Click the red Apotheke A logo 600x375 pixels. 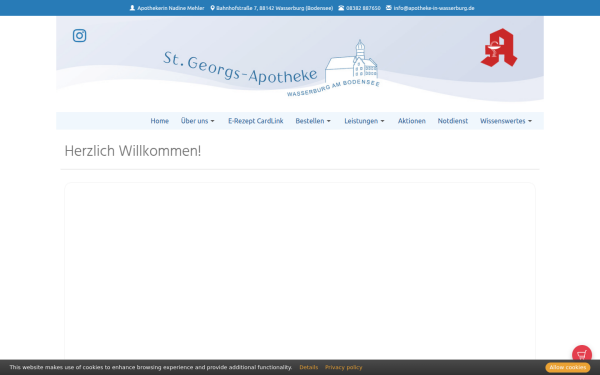point(499,47)
